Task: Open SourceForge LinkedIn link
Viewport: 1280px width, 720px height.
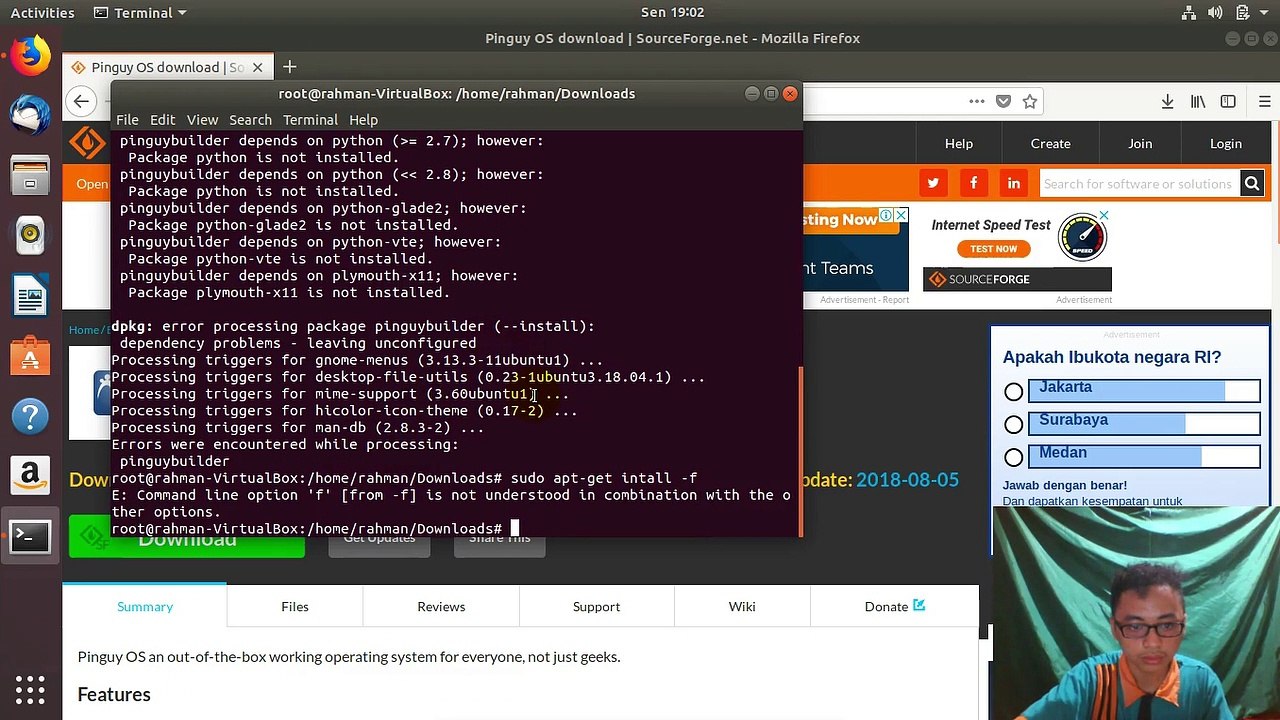Action: click(1014, 183)
